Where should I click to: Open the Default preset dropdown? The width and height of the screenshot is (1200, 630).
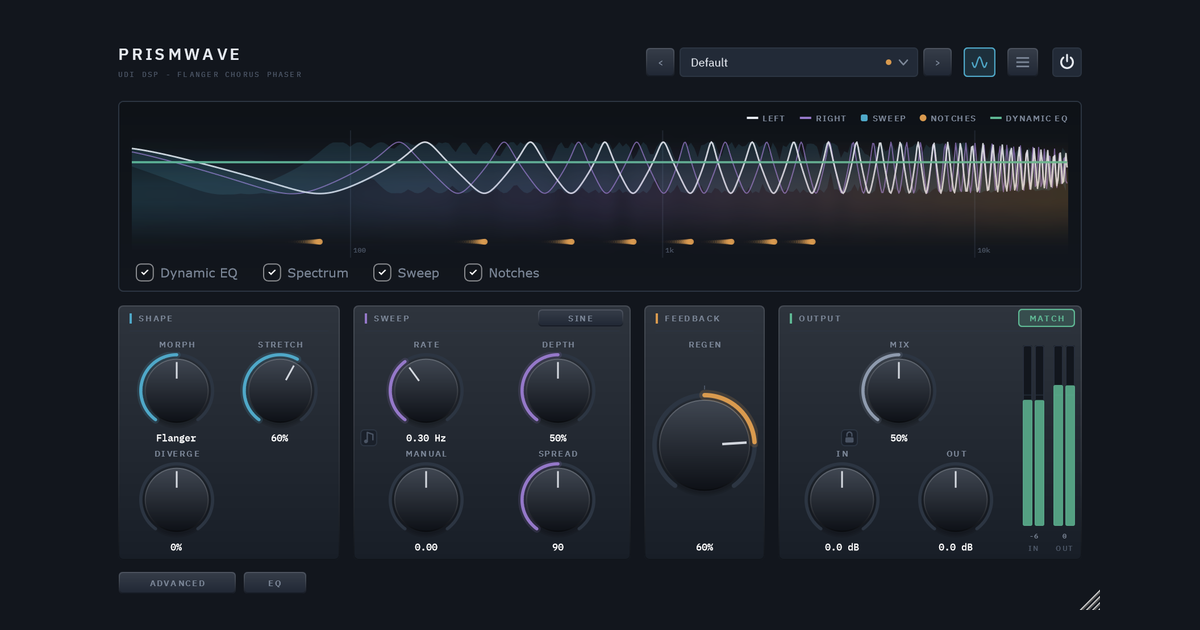click(798, 62)
